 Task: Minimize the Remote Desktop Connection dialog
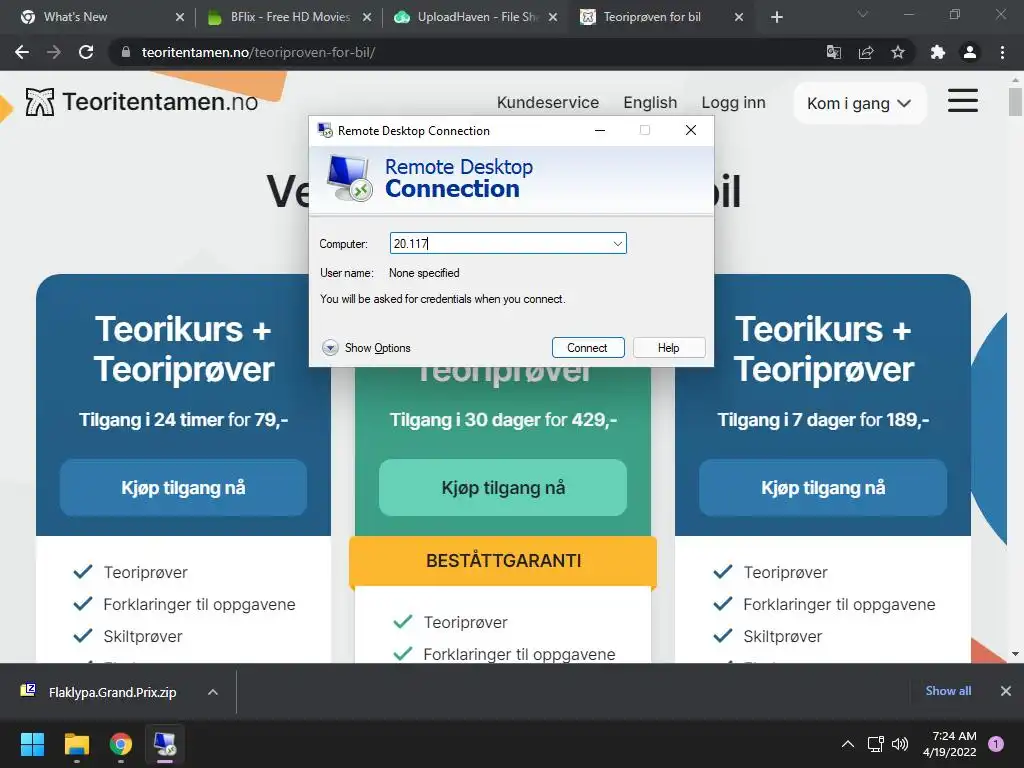click(x=600, y=131)
